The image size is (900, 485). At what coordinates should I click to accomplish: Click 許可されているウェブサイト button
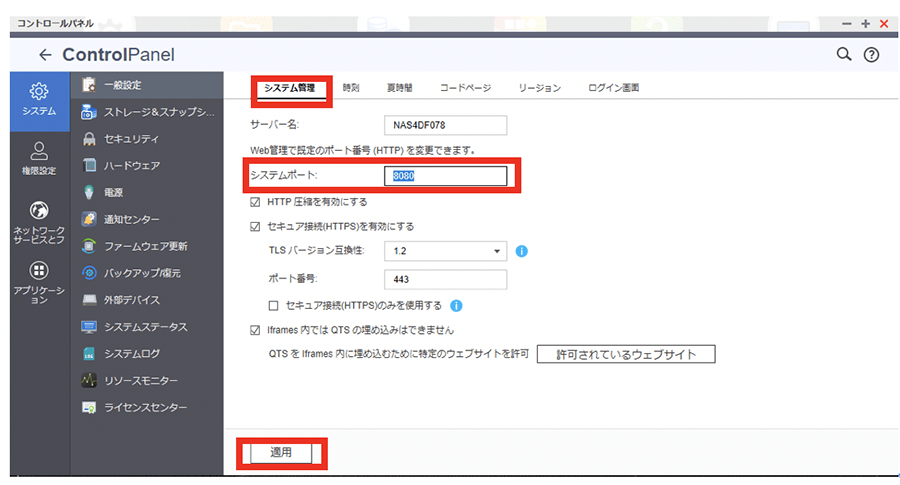click(626, 354)
